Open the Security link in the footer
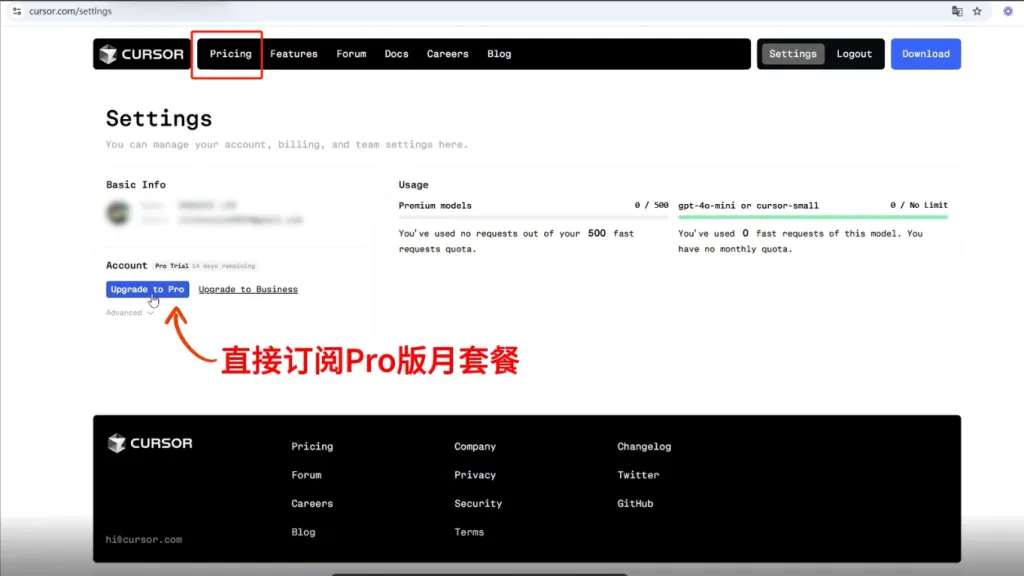1024x576 pixels. coord(478,504)
